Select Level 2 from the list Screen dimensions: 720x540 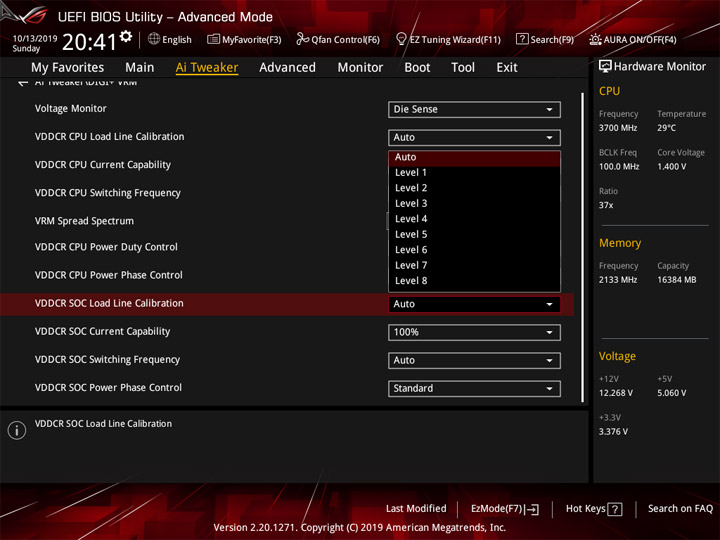[474, 188]
